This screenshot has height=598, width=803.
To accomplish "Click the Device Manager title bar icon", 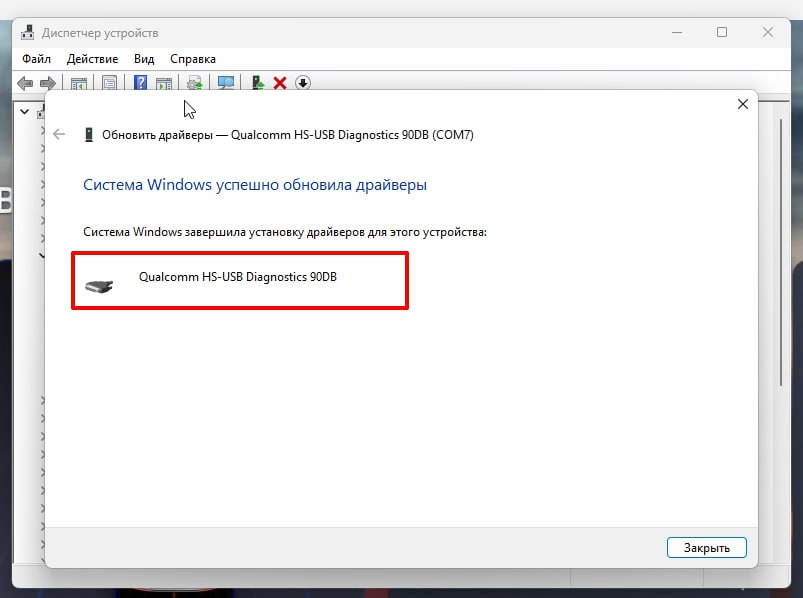I will tap(27, 33).
